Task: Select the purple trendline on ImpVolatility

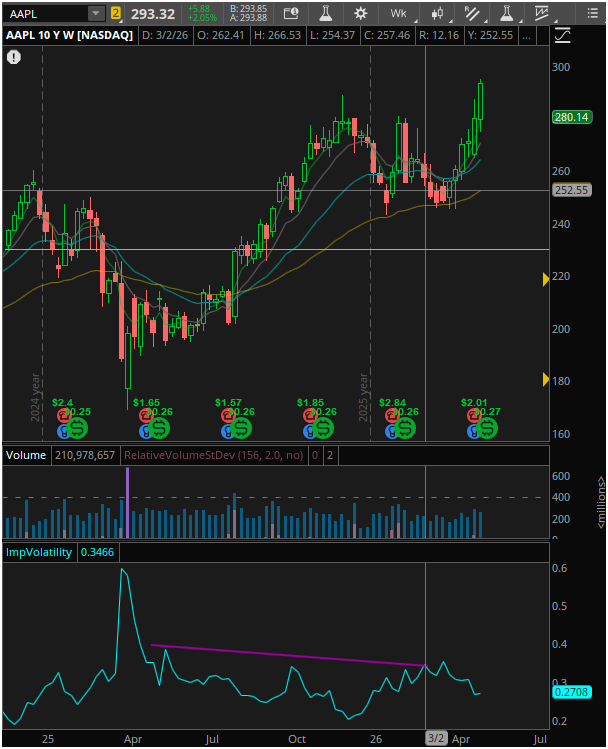Action: click(289, 655)
